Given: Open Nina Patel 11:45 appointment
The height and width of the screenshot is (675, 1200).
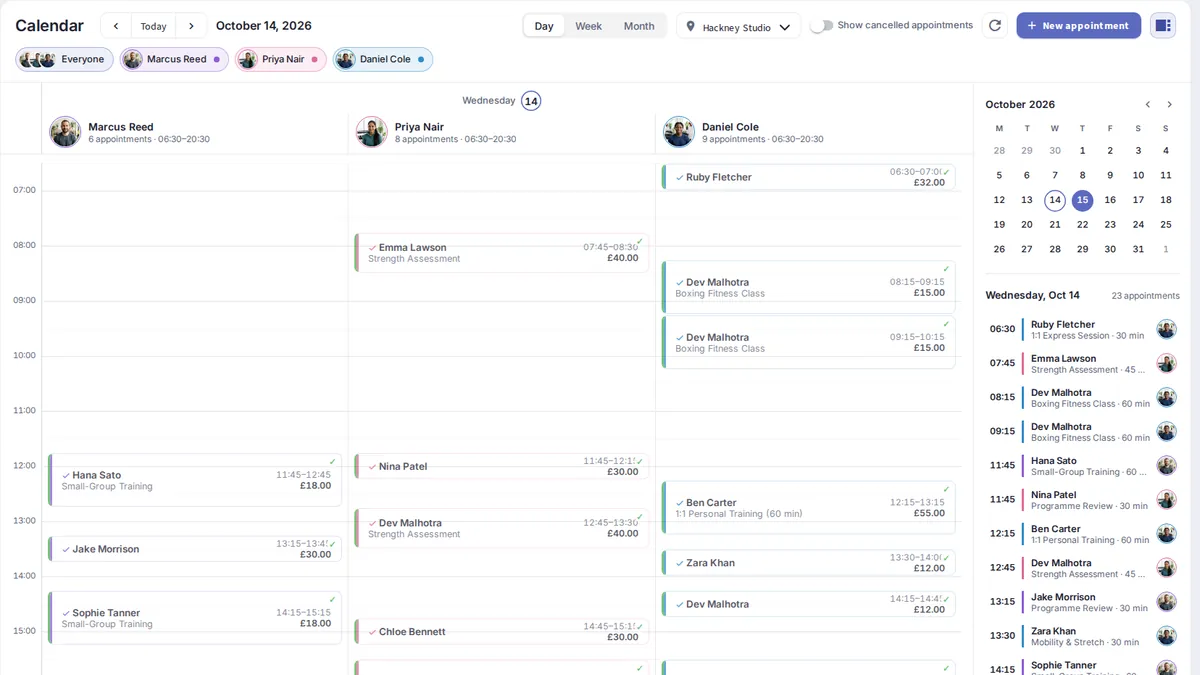Looking at the screenshot, I should 501,467.
